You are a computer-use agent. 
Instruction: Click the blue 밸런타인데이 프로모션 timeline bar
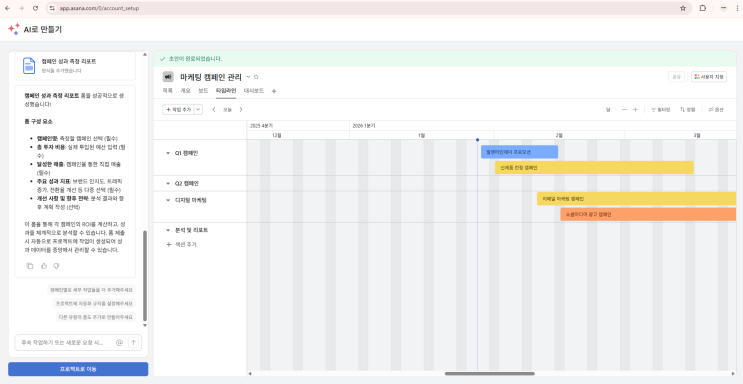pos(519,152)
